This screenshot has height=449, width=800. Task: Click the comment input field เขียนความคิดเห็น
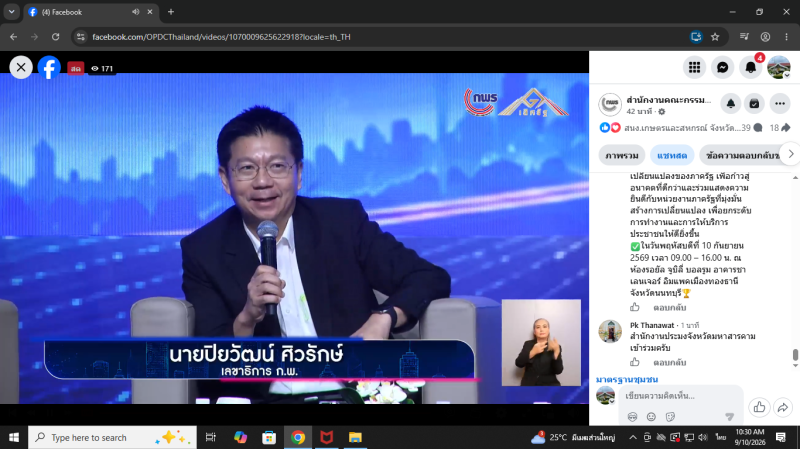[x=681, y=396]
